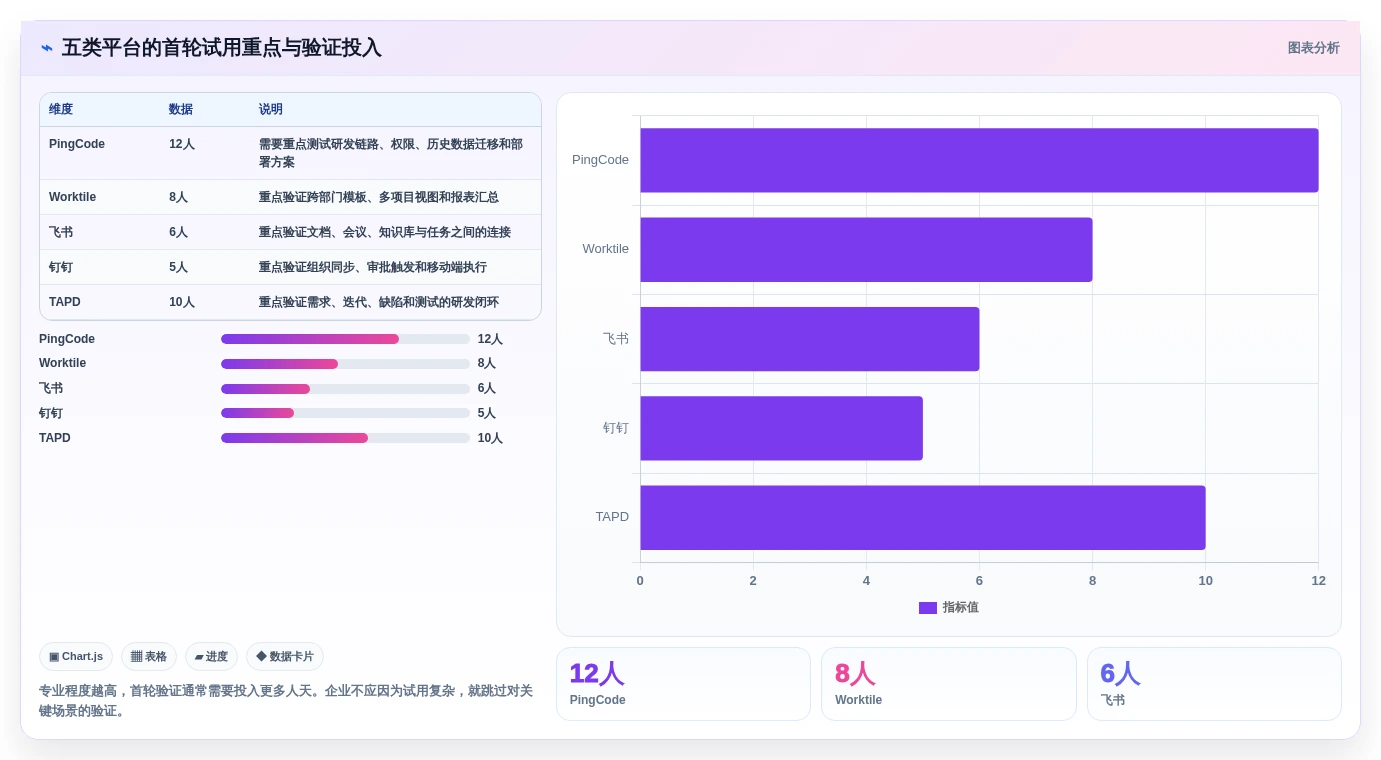Click the Worktile label on chart axis
Screen dimensions: 1381x760
[606, 249]
